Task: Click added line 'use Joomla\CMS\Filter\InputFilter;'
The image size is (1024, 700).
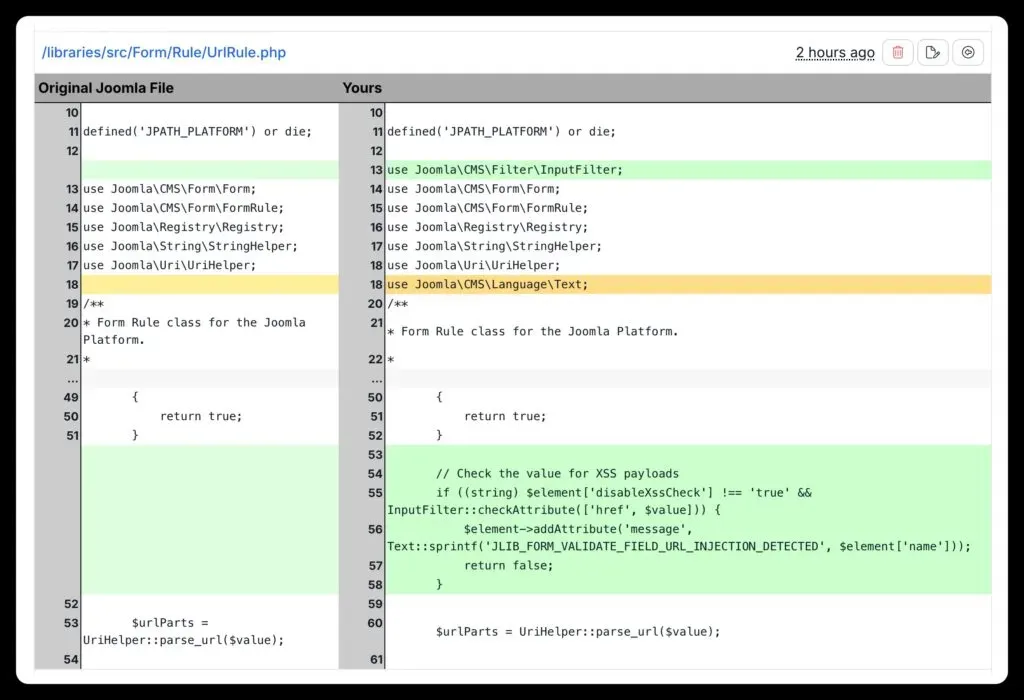Action: pos(505,170)
